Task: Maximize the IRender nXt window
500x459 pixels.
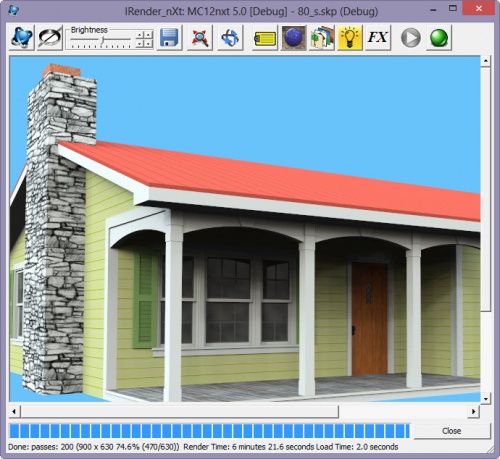Action: [453, 8]
